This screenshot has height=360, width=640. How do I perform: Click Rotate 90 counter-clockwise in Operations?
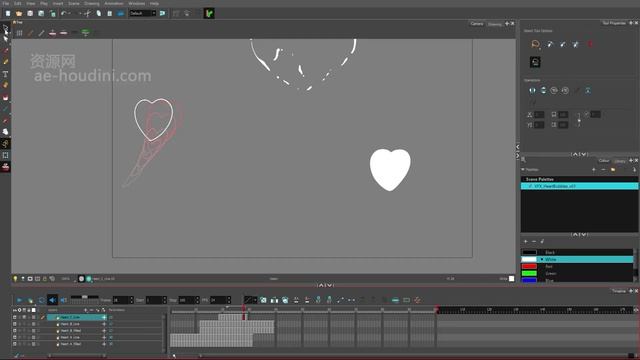[565, 90]
